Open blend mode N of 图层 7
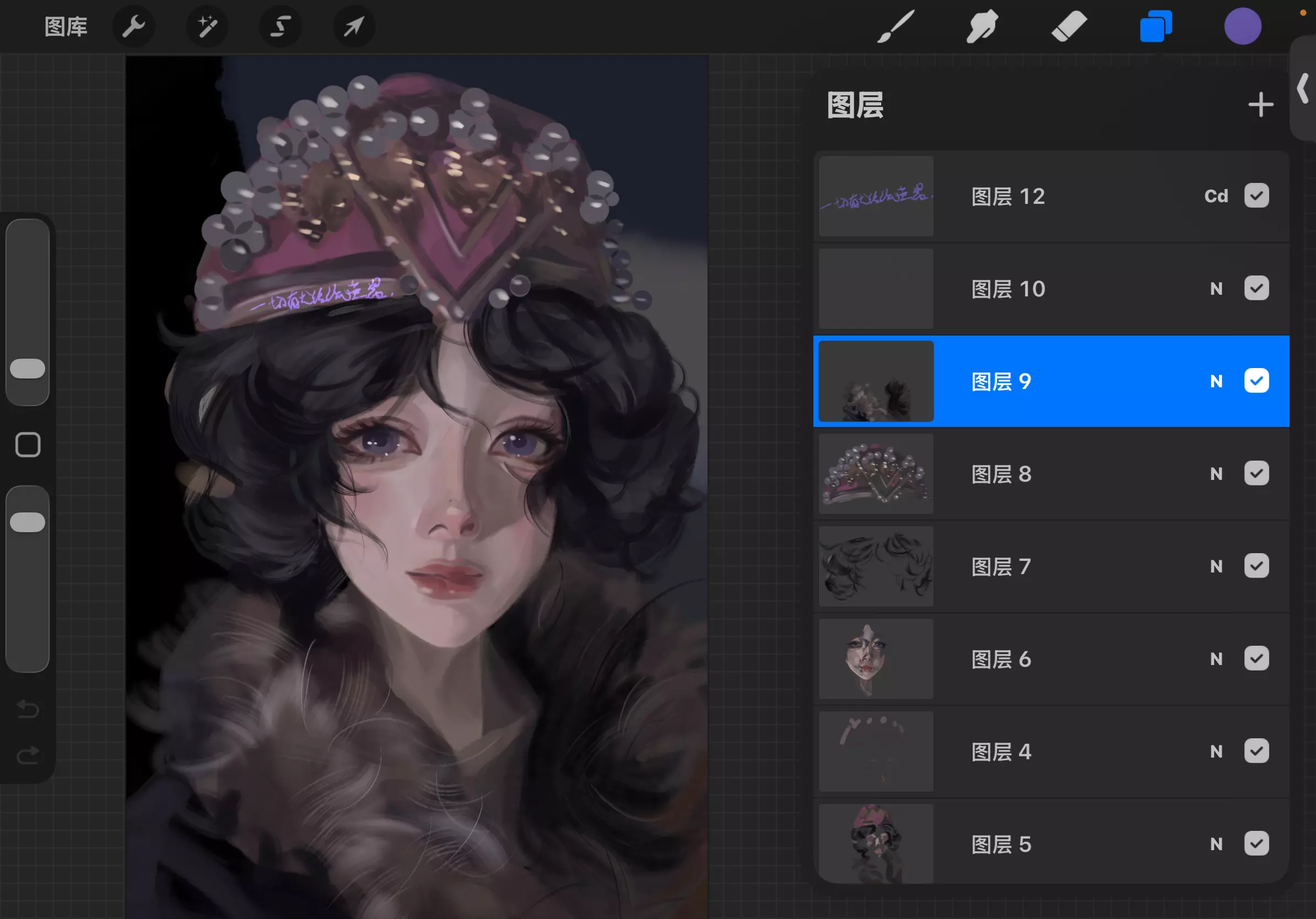1316x919 pixels. (x=1216, y=566)
